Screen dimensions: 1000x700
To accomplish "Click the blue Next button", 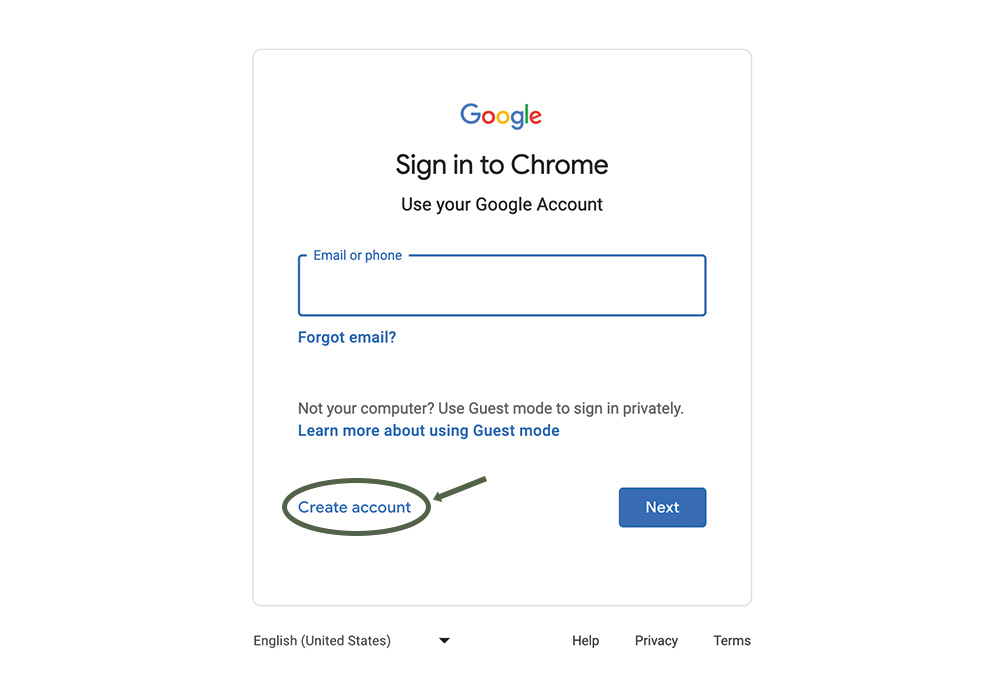I will tap(662, 507).
